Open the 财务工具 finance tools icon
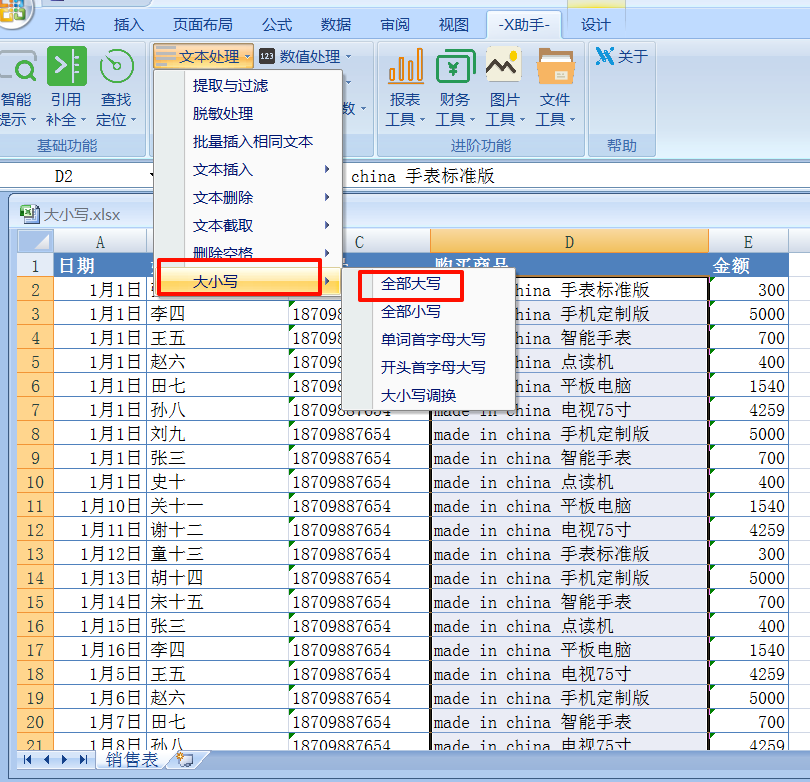 tap(455, 87)
